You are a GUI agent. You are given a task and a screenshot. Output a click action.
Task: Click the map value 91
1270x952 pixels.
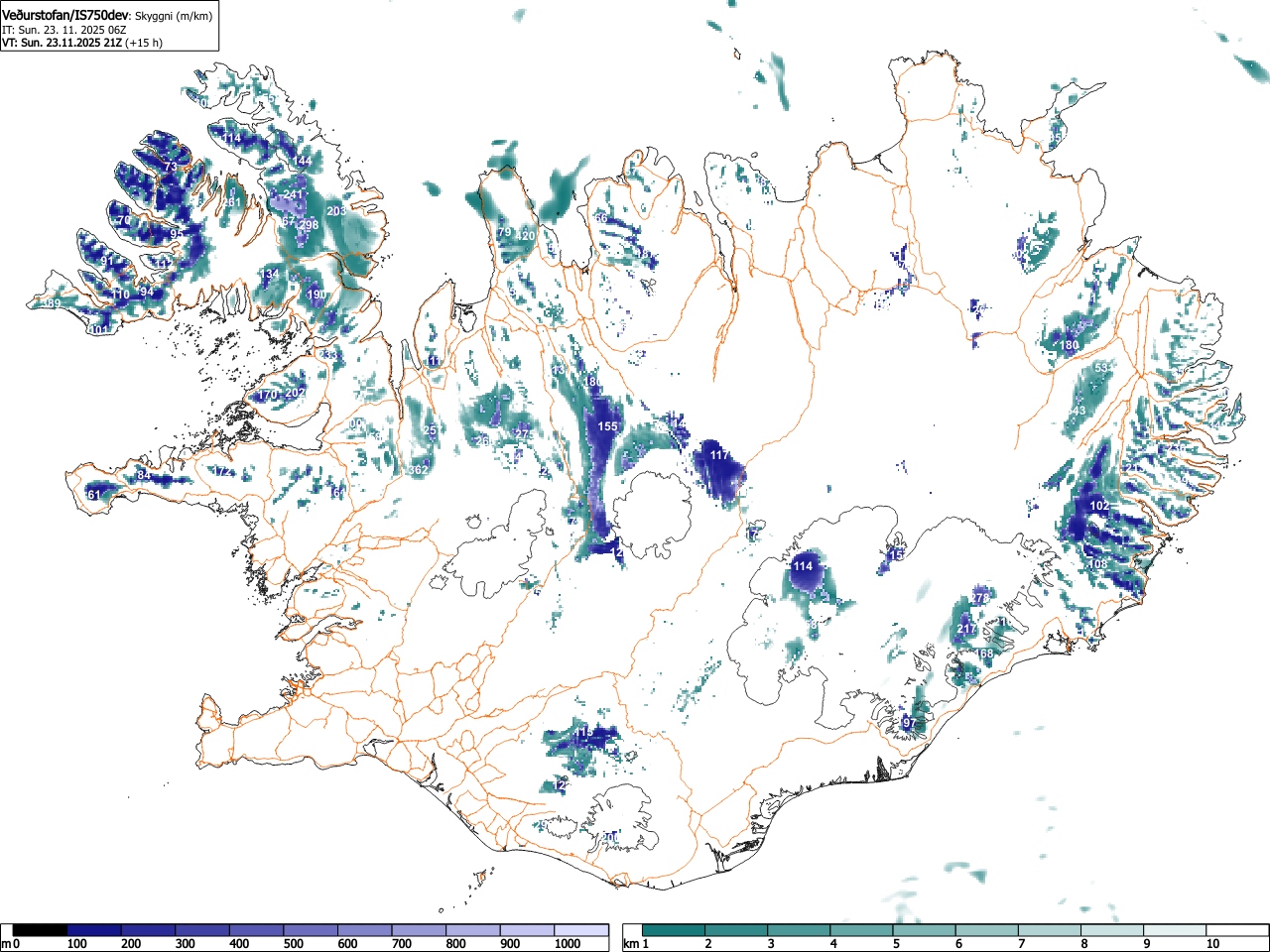107,262
